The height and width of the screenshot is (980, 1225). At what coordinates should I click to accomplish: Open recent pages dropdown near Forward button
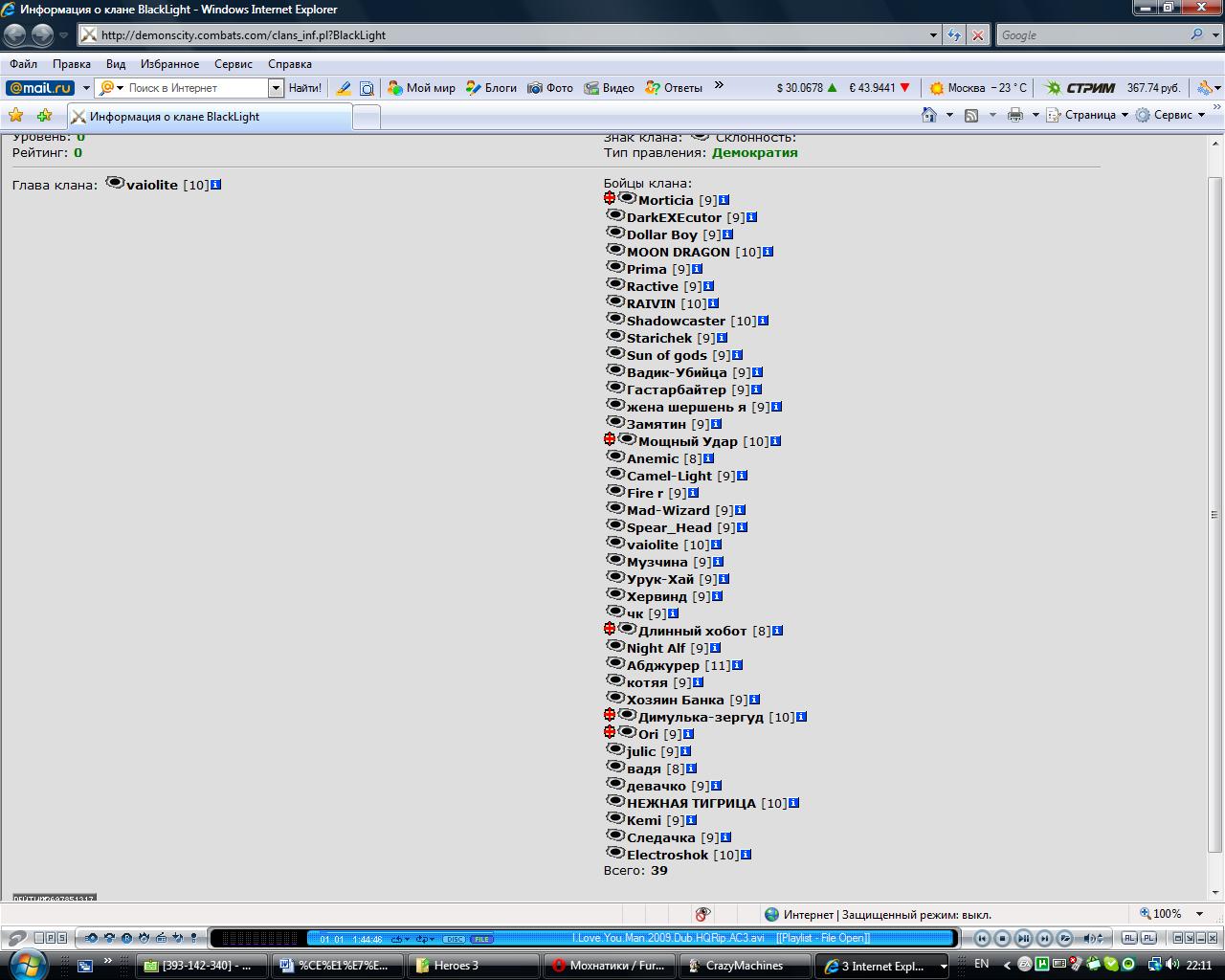pos(64,35)
